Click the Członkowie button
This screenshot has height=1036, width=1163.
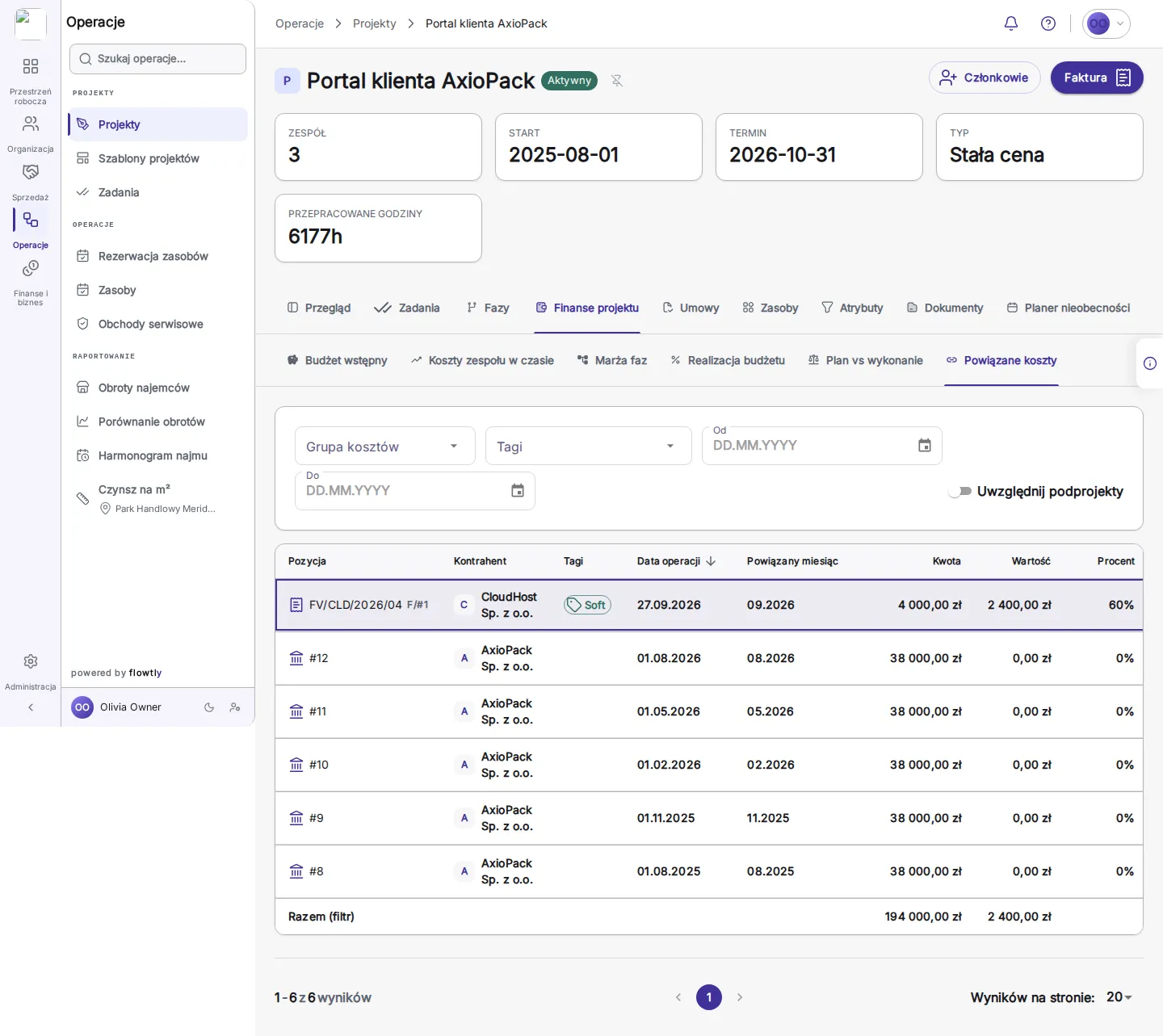point(985,78)
